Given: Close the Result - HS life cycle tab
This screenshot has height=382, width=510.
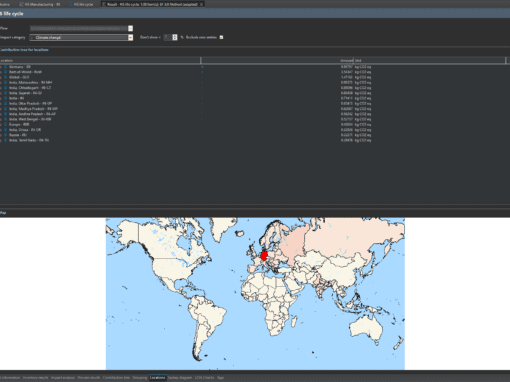Looking at the screenshot, I should pyautogui.click(x=201, y=4).
